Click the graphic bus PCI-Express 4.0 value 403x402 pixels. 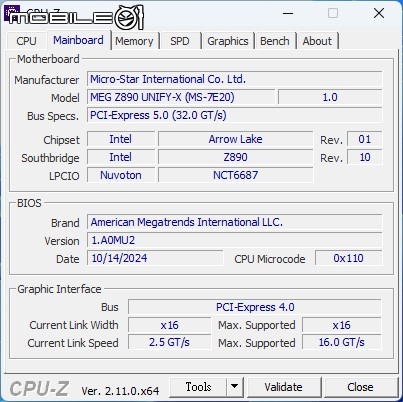coord(255,307)
